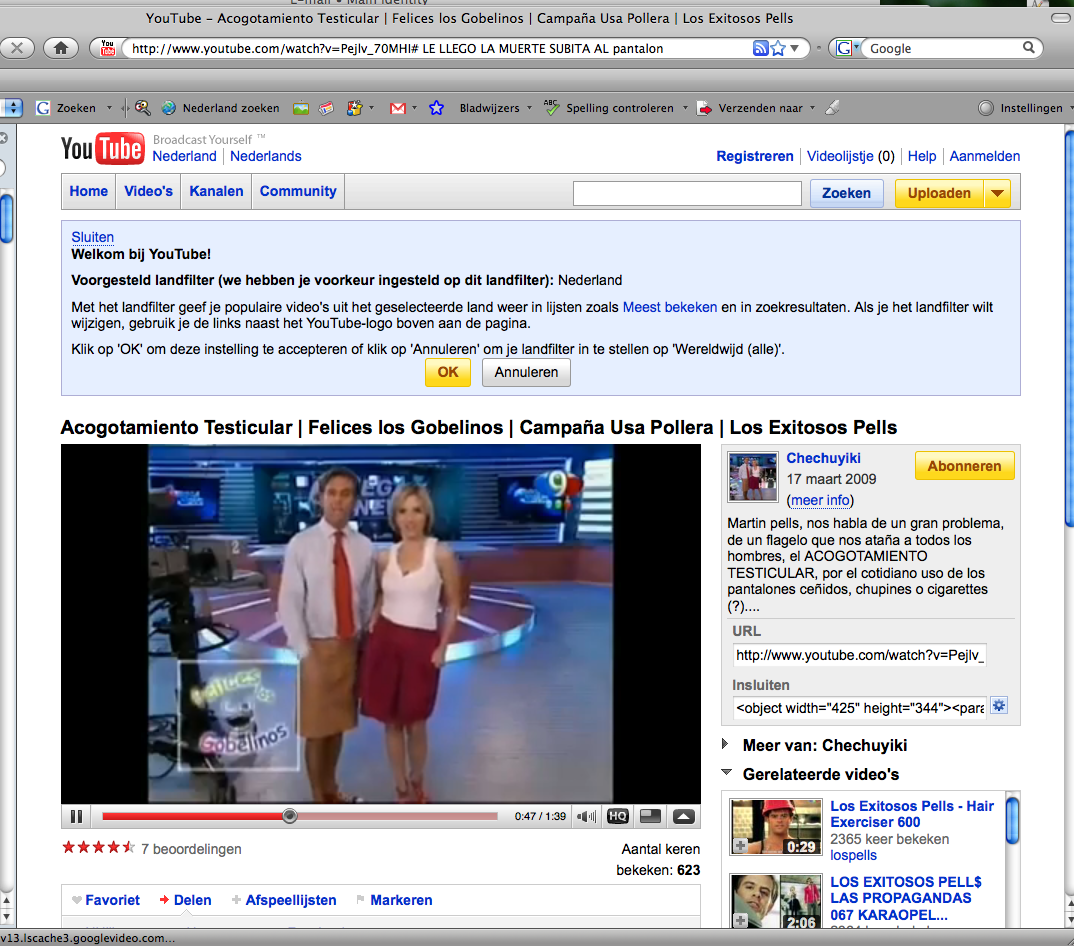Mute the video with the speaker icon
Screen dimensions: 1074x946
[586, 816]
